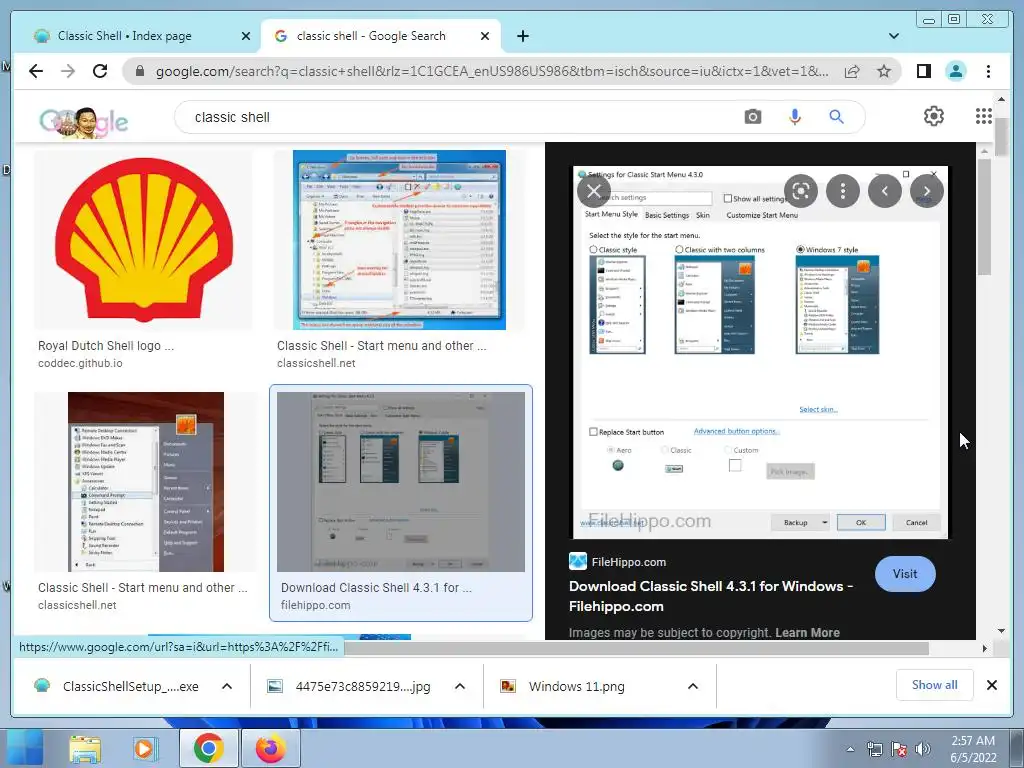Open FileHippo.com source link

click(x=618, y=562)
